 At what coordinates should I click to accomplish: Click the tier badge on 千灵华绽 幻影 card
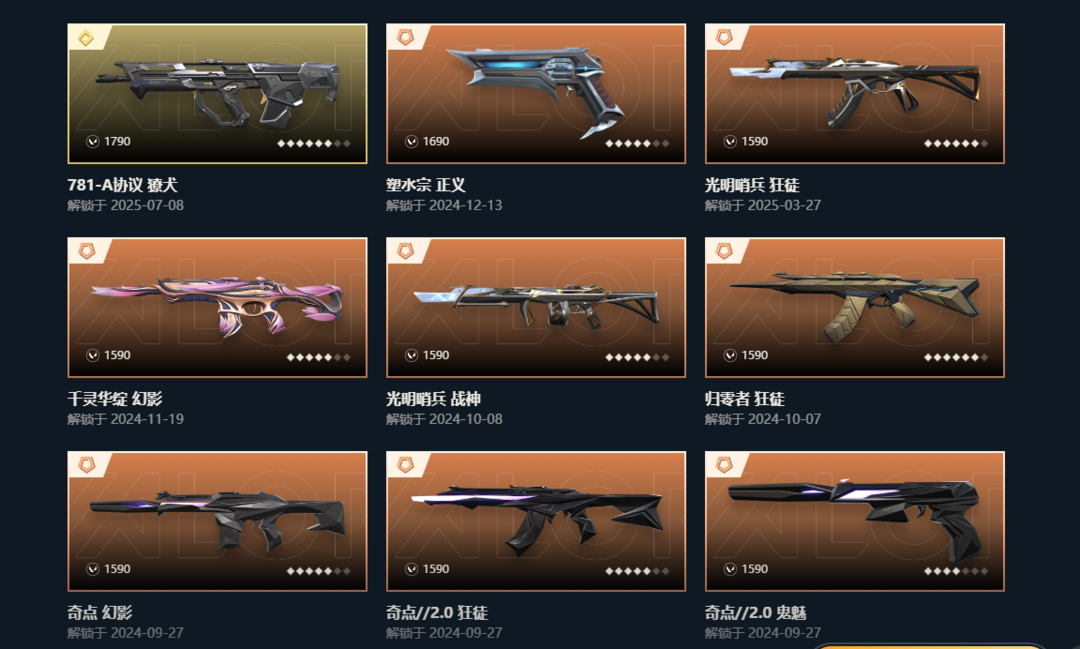[x=86, y=251]
